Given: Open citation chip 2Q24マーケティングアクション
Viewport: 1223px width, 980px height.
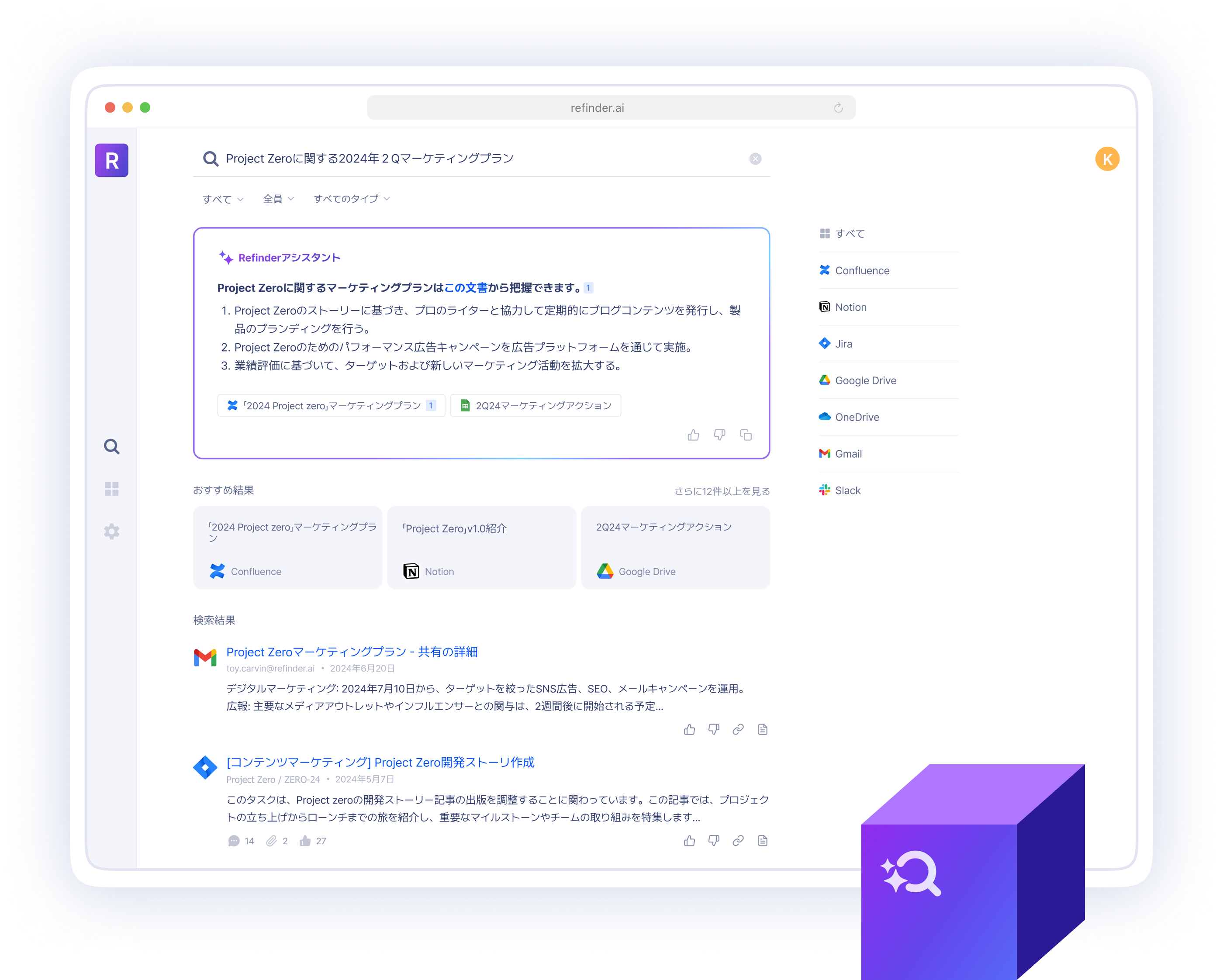Looking at the screenshot, I should point(535,406).
